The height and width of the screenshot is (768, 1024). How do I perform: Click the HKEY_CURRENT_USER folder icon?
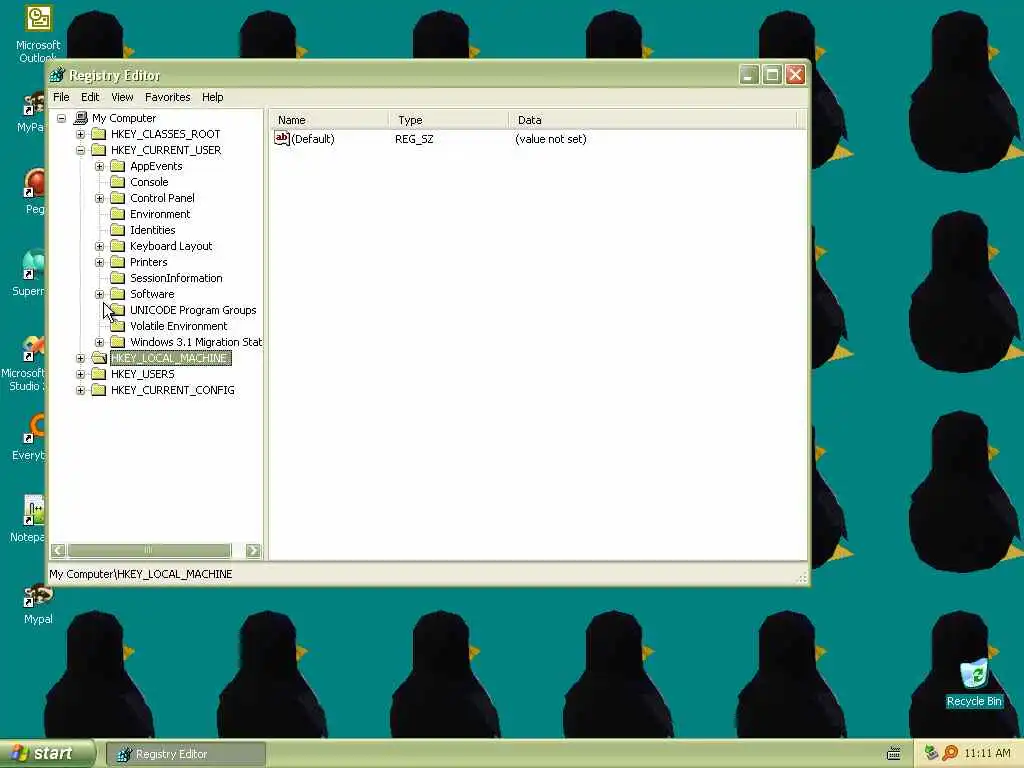tap(99, 150)
